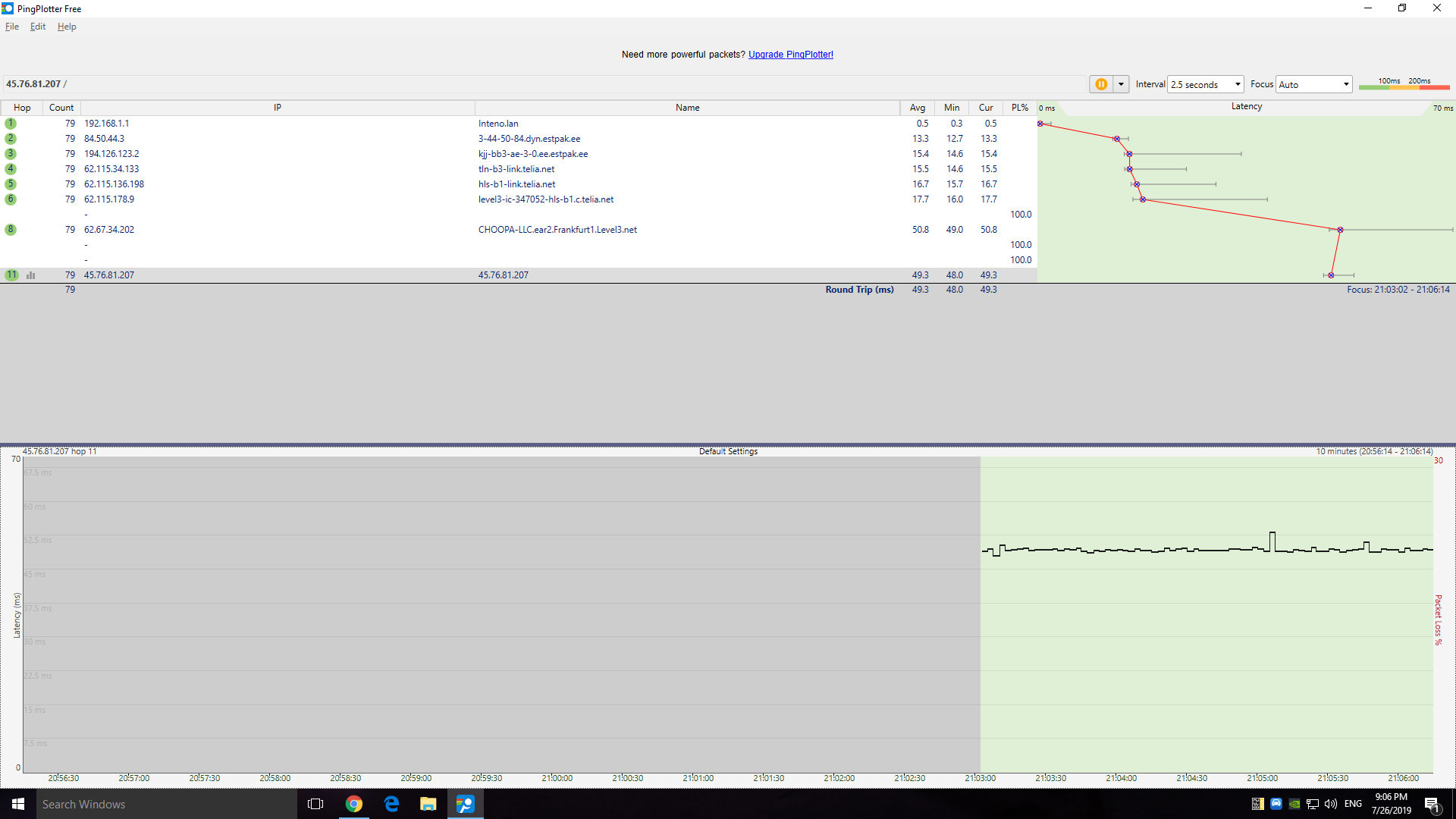The width and height of the screenshot is (1456, 819).
Task: Click the Round Trip (ms) label
Action: click(859, 290)
